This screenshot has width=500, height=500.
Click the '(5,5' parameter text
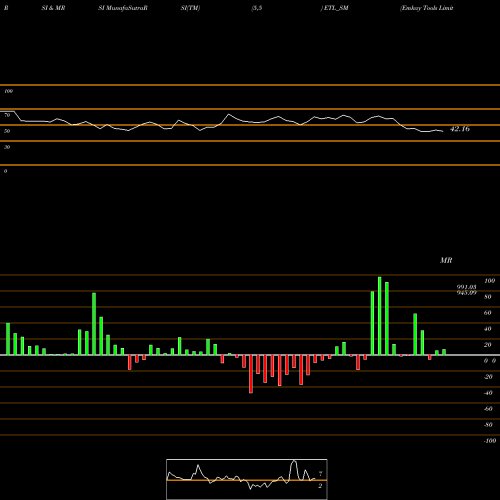pyautogui.click(x=257, y=8)
